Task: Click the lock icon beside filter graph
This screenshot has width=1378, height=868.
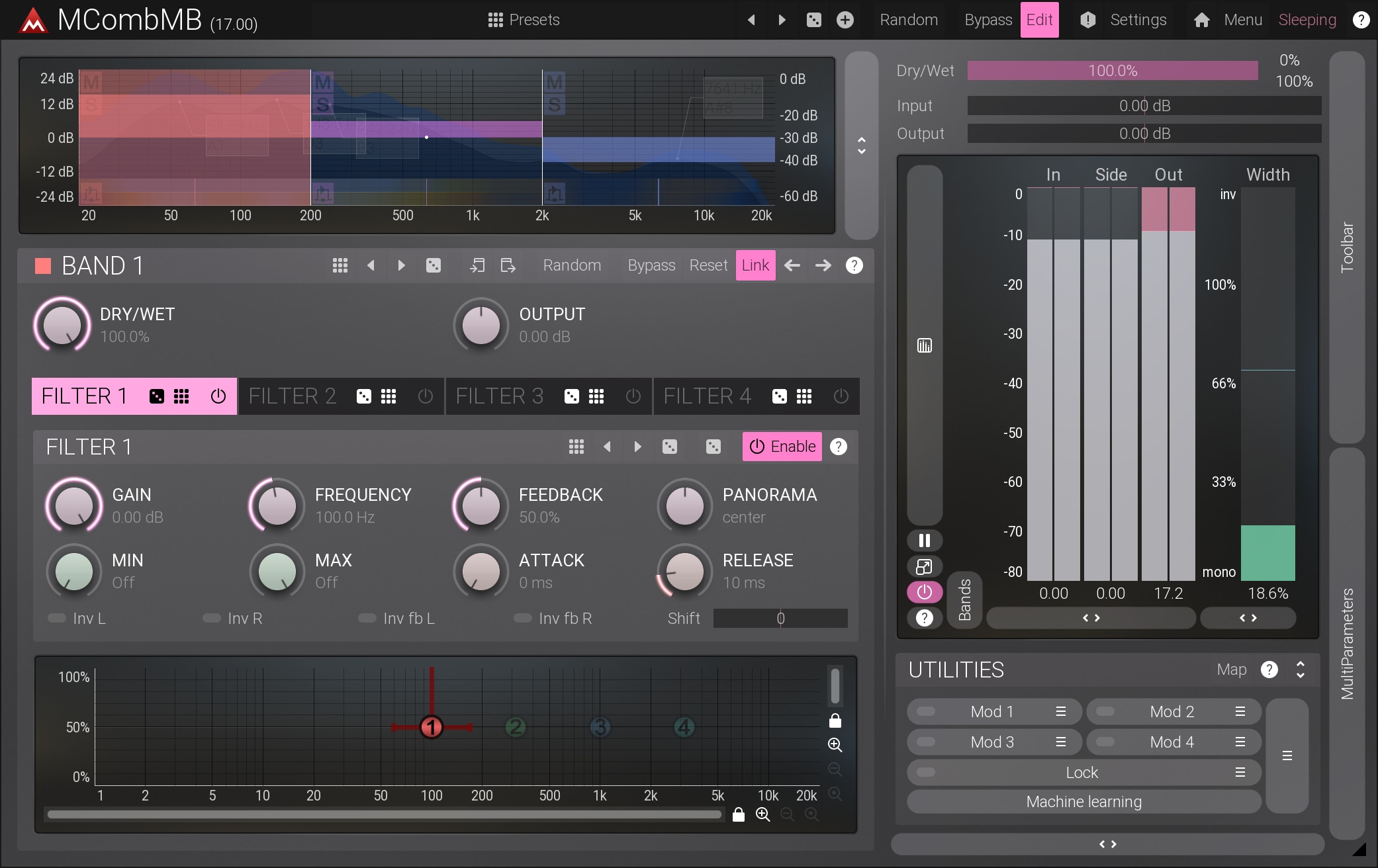Action: (x=835, y=720)
